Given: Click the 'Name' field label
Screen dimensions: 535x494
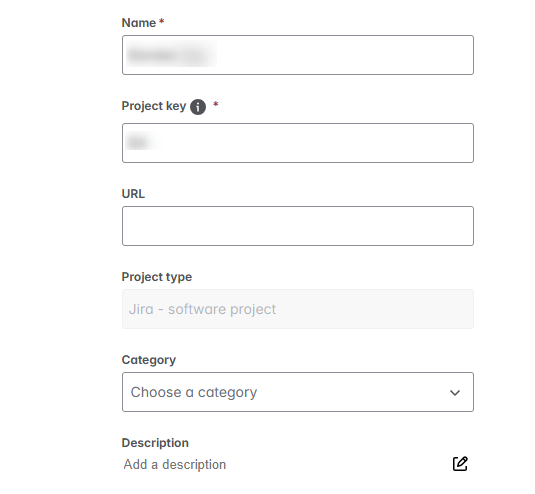Looking at the screenshot, I should [139, 23].
